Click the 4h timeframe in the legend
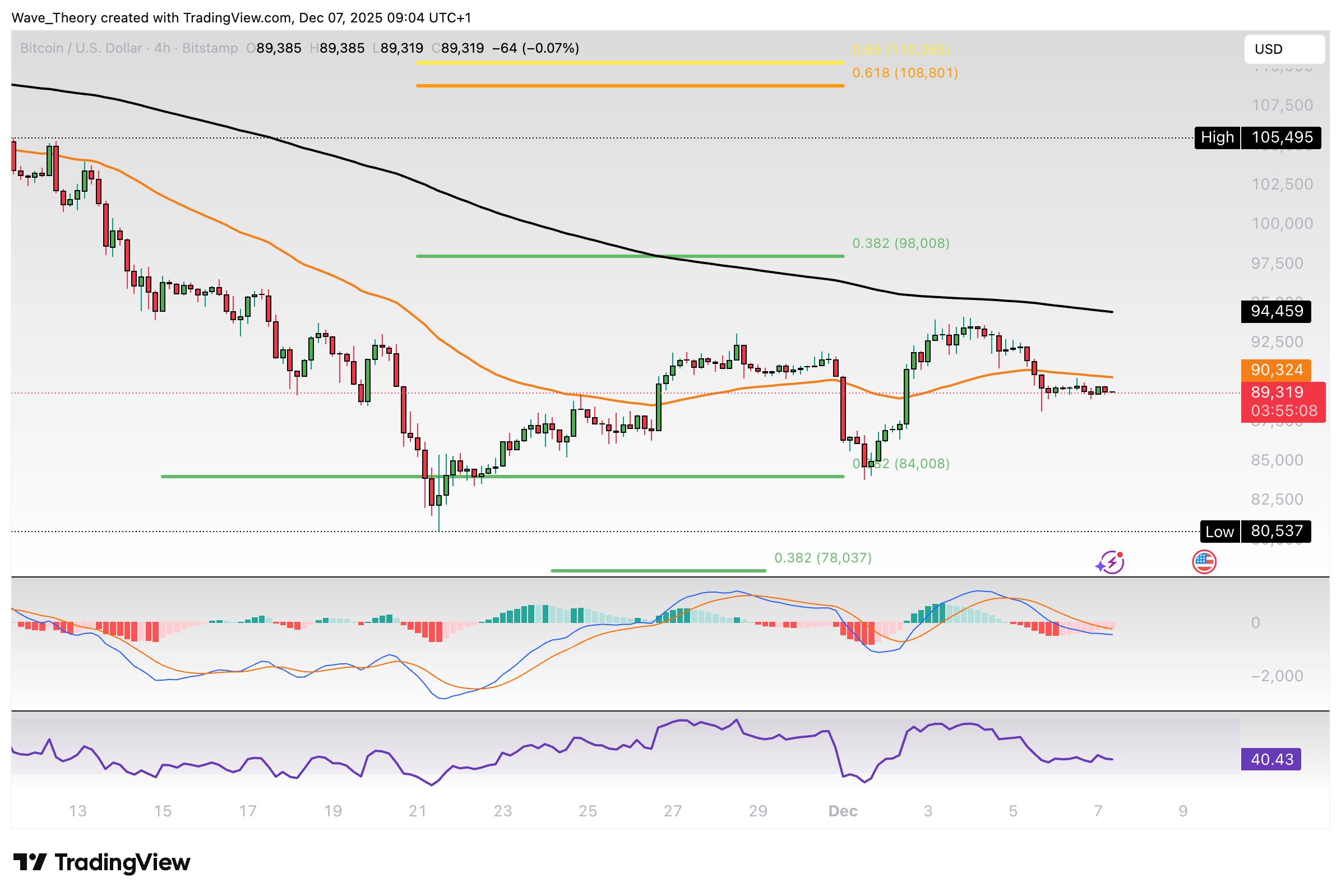The image size is (1341, 896). click(x=160, y=48)
